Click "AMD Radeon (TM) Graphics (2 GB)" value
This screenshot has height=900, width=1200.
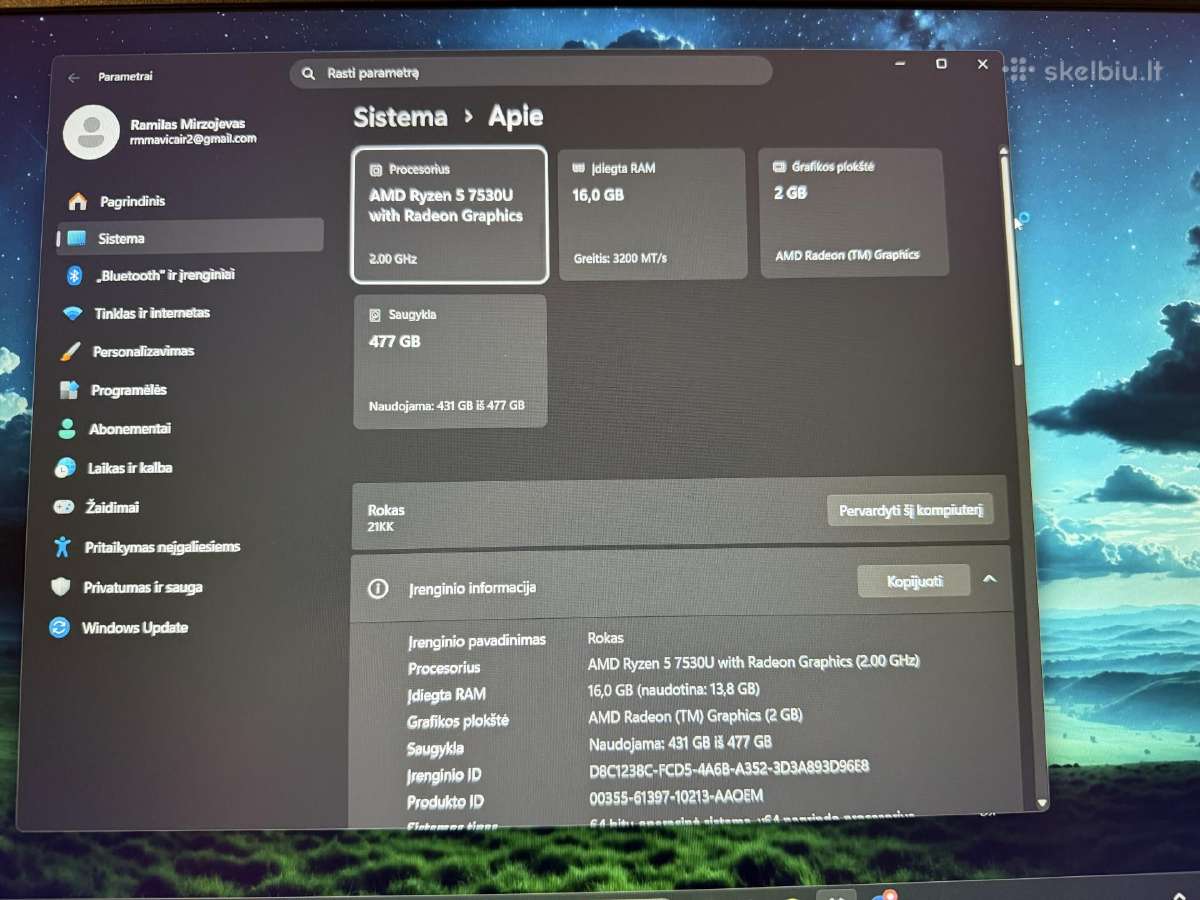[695, 716]
